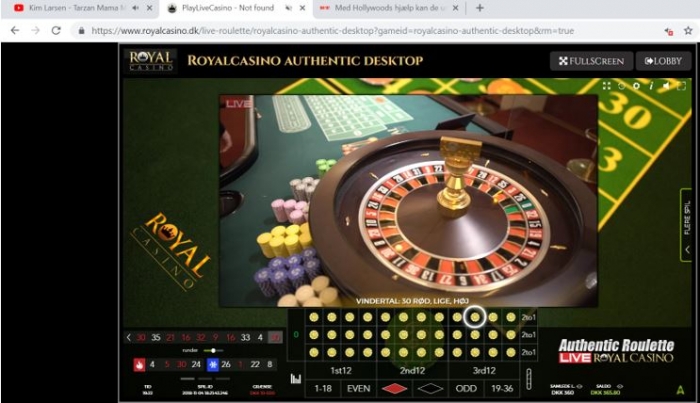The width and height of the screenshot is (700, 403).
Task: Open the game settings gear icon
Action: tap(636, 86)
